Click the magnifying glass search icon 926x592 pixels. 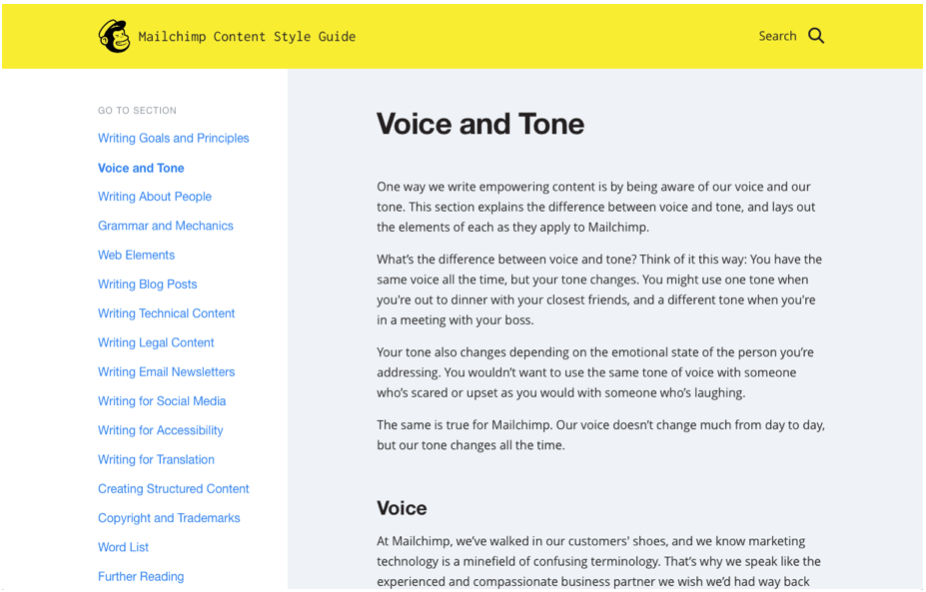[816, 36]
